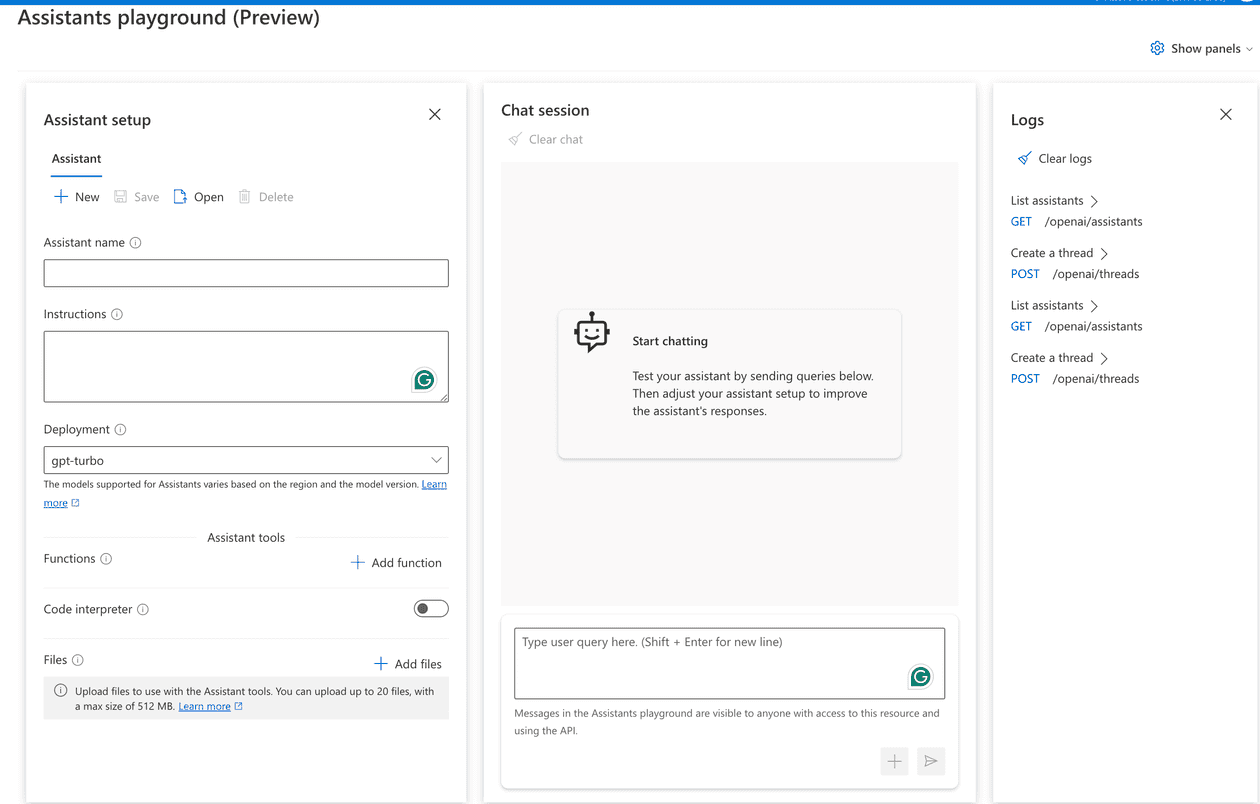Create a new assistant
Viewport: 1260px width, 804px height.
point(76,196)
